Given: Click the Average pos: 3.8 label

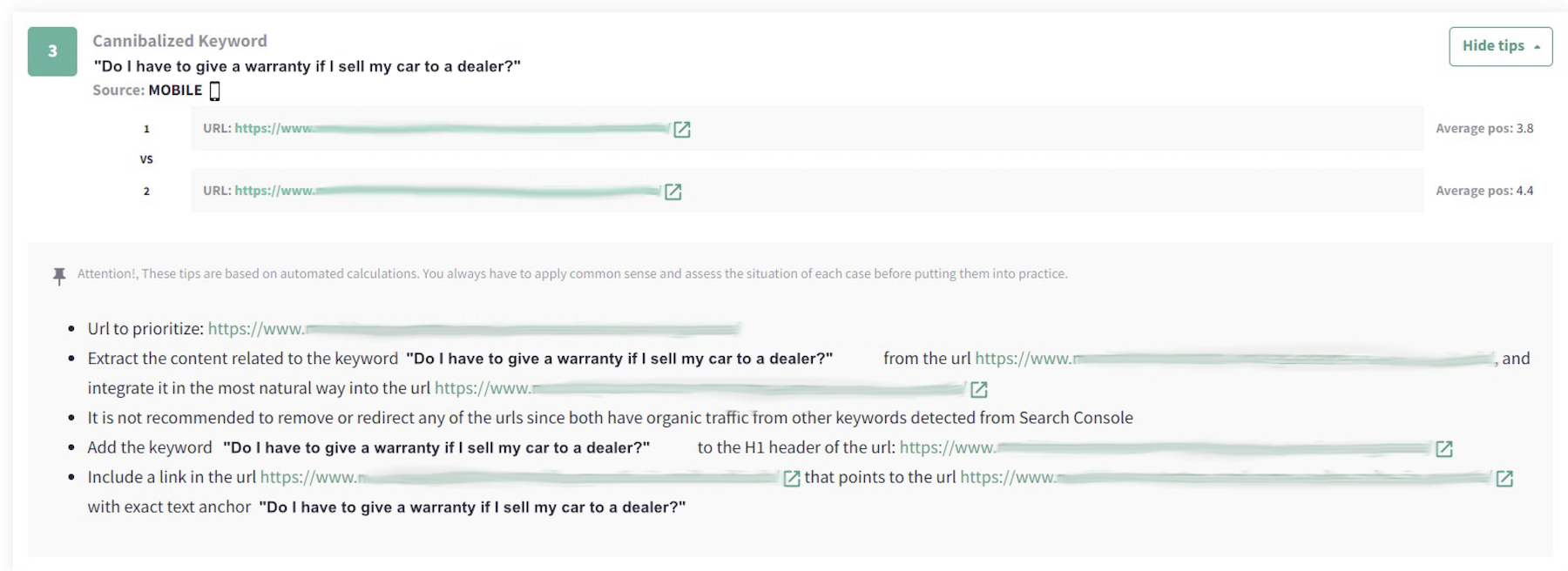Looking at the screenshot, I should tap(1484, 129).
